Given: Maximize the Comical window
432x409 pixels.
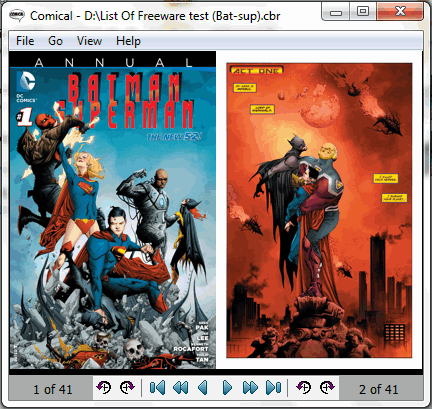Looking at the screenshot, I should tap(363, 12).
